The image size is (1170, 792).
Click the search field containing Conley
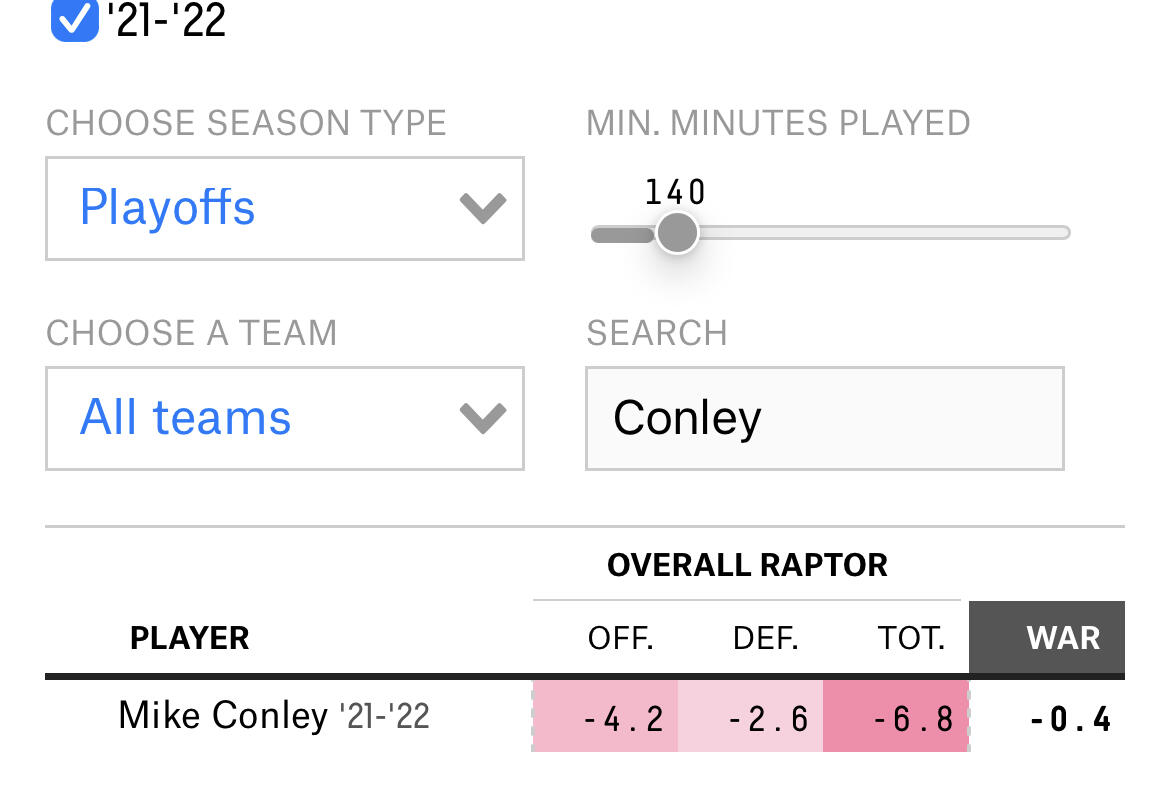pos(824,418)
